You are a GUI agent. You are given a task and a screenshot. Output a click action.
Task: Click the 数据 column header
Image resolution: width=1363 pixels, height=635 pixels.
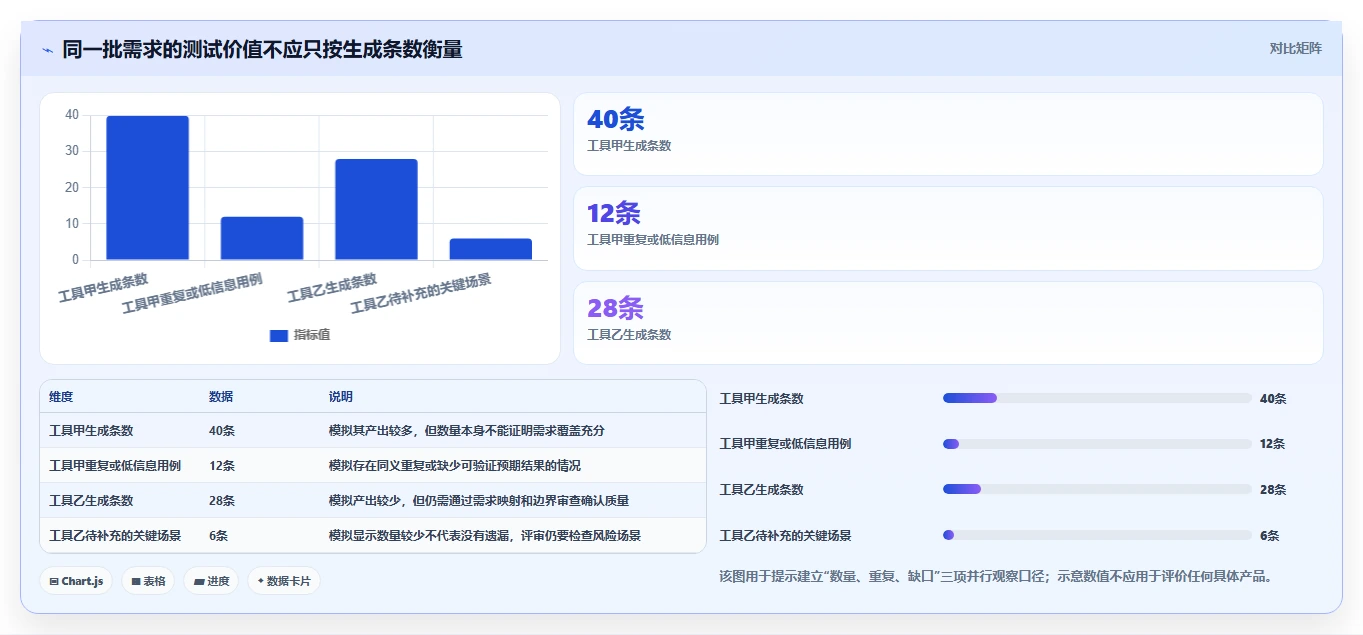[221, 397]
